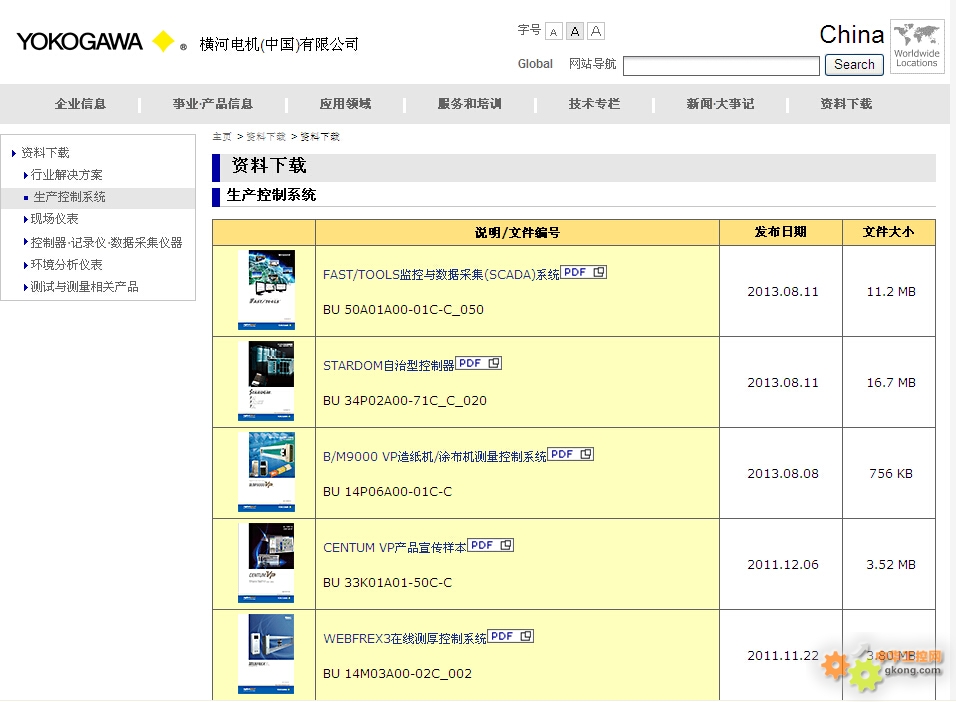The image size is (956, 702).
Task: Open the 技术专栏 navigation menu
Action: 594,104
